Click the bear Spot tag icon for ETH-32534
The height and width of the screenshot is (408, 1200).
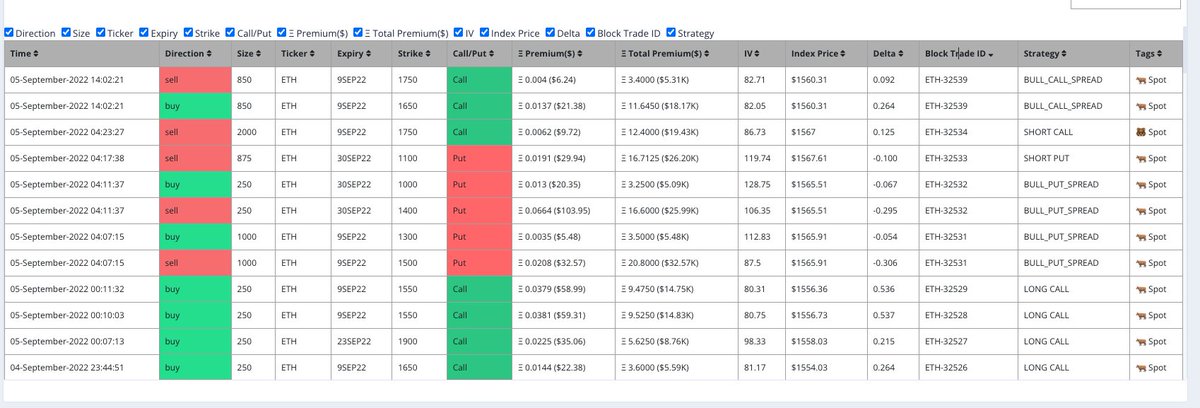tap(1139, 131)
